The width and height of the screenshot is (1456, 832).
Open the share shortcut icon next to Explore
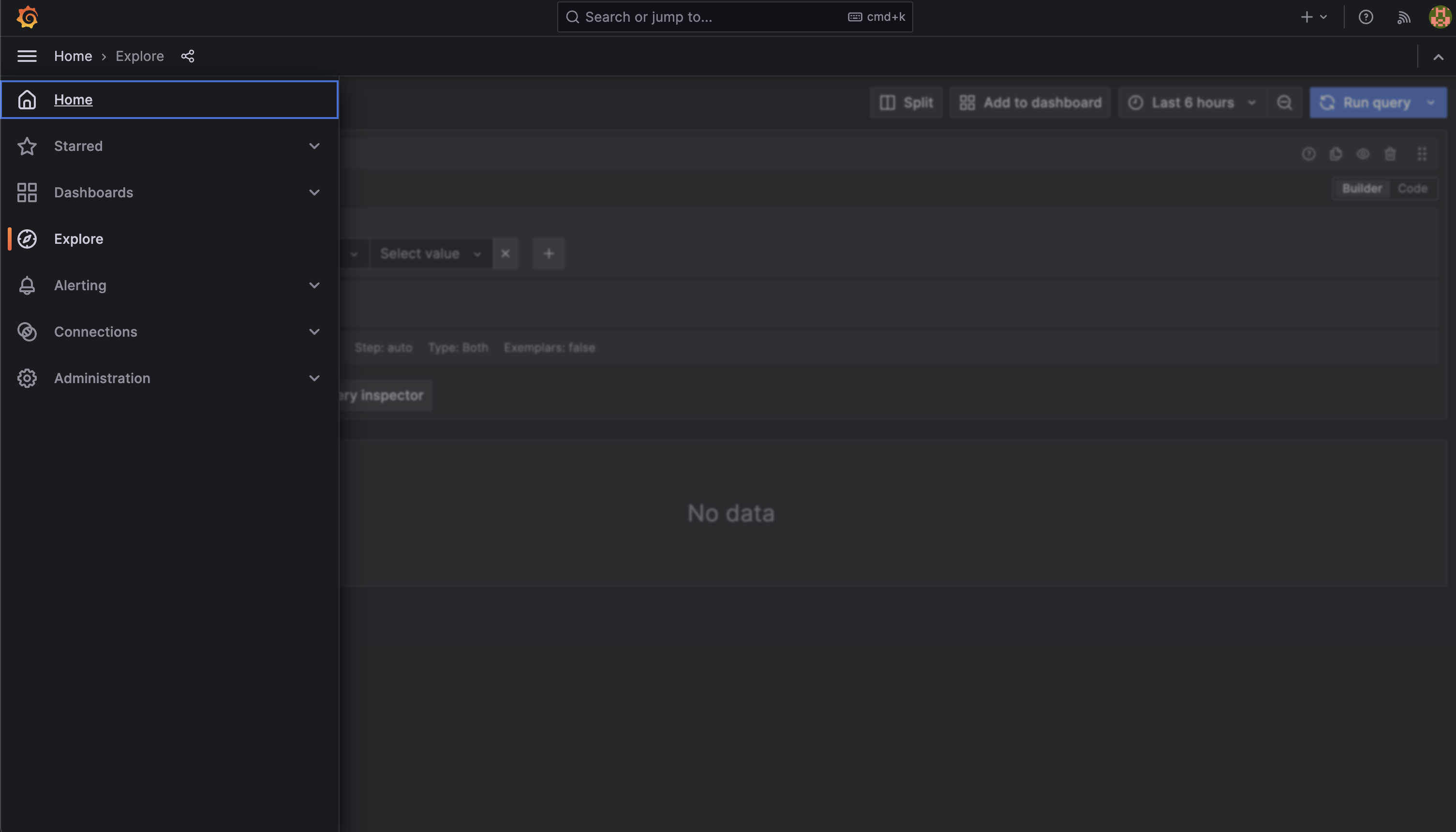click(188, 56)
